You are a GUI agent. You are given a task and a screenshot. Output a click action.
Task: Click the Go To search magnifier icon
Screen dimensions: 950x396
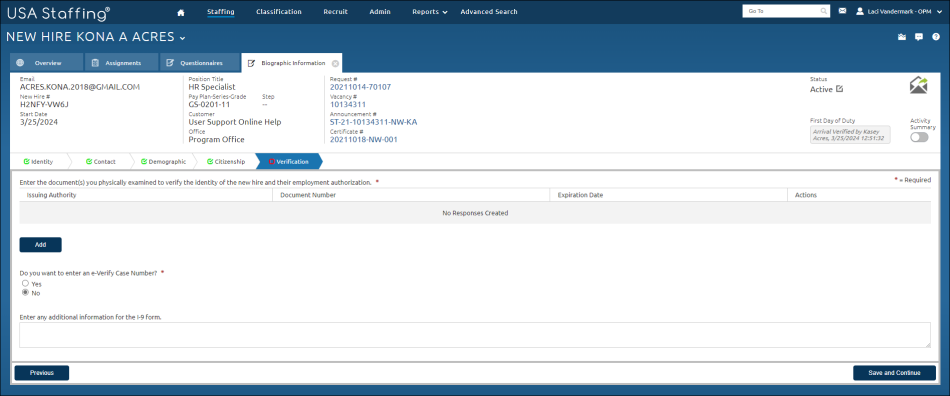click(824, 11)
